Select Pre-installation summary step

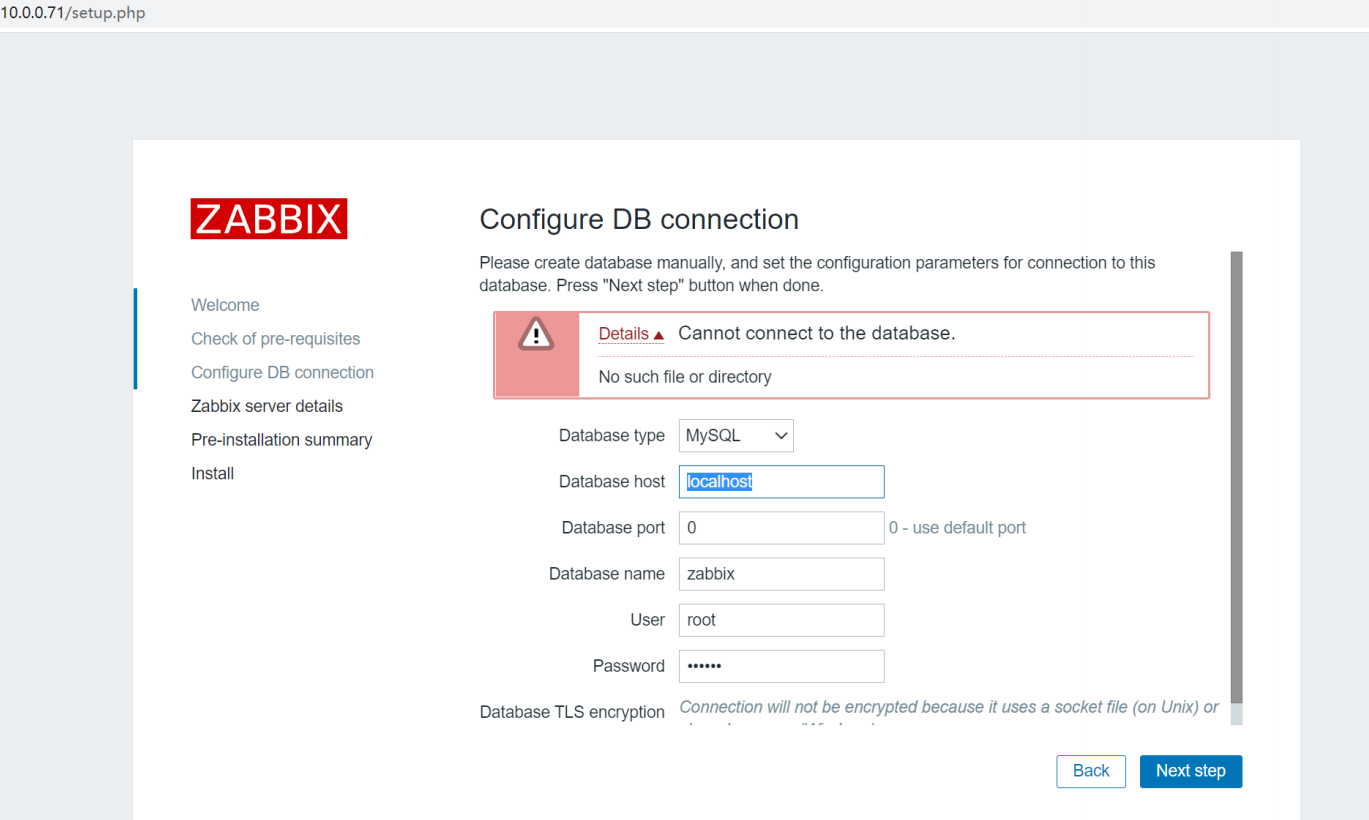[281, 440]
